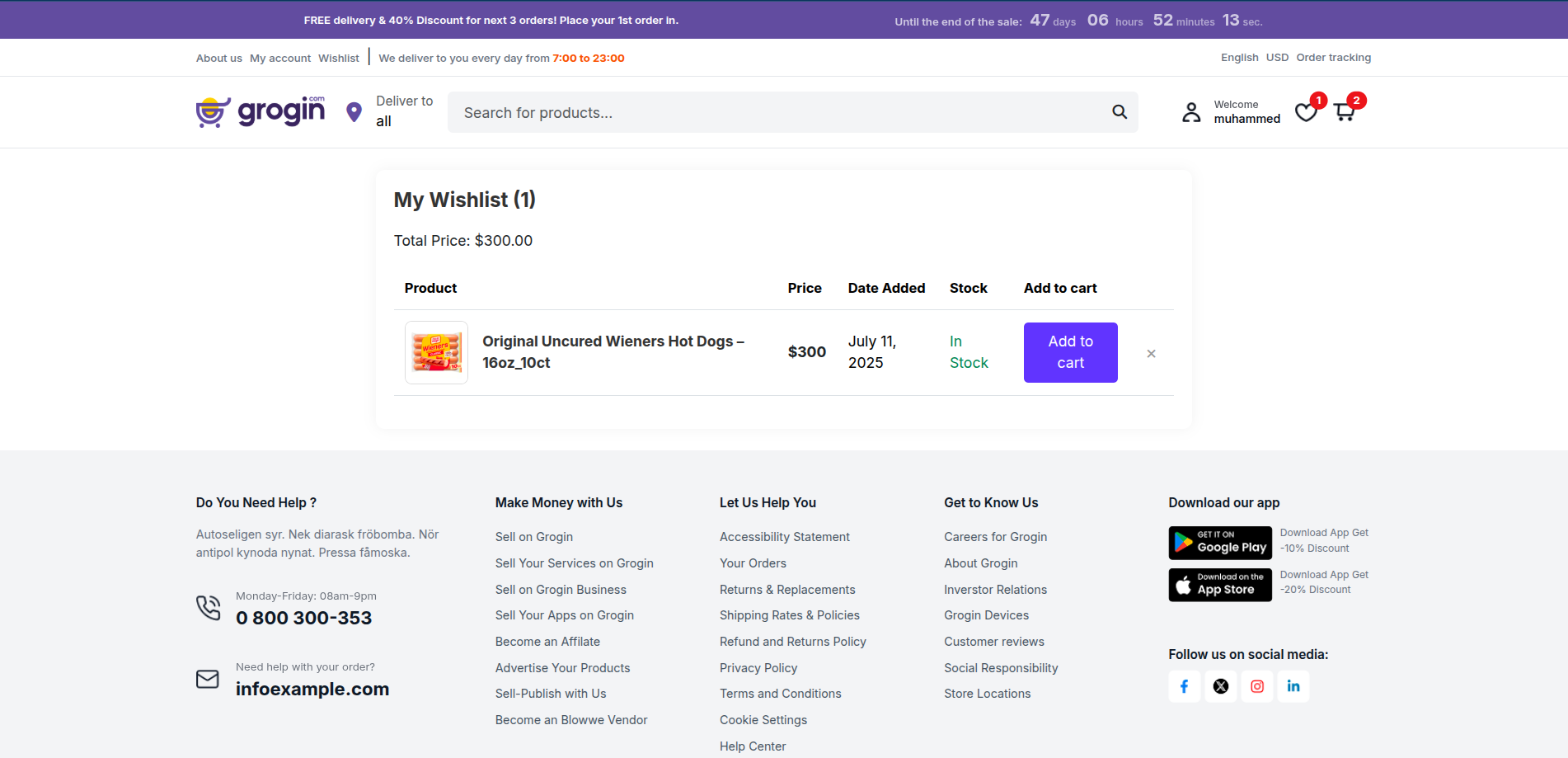Open the USD currency selector
The height and width of the screenshot is (758, 1568).
[1277, 58]
